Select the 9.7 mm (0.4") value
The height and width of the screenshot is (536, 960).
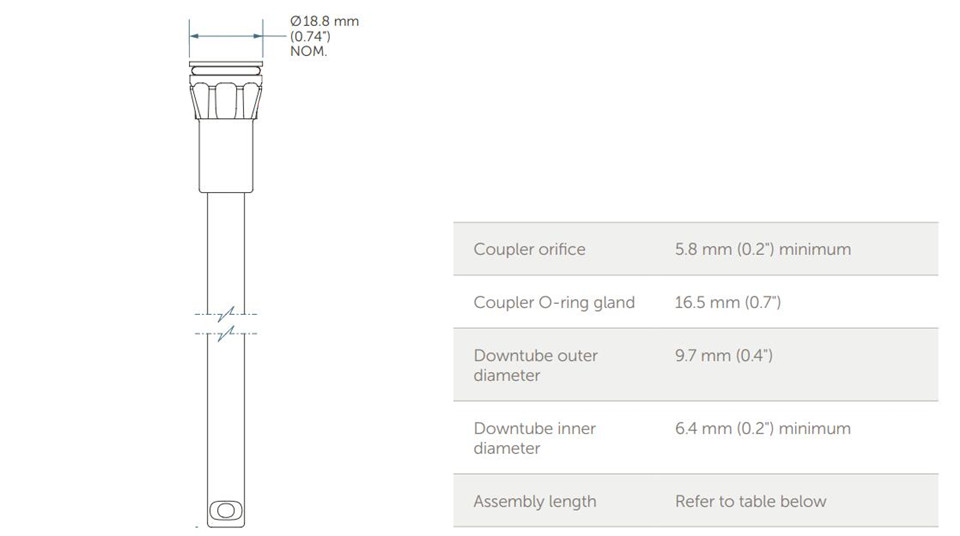724,355
